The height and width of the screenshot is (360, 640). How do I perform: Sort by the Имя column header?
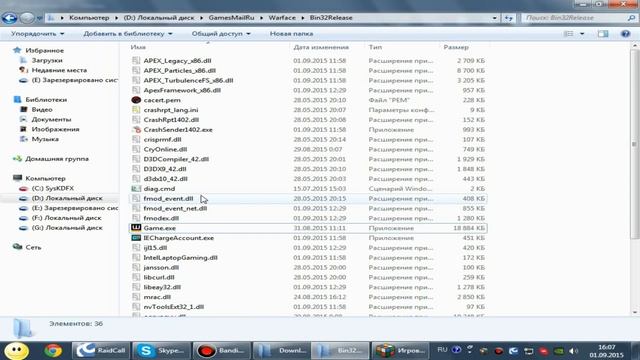138,47
